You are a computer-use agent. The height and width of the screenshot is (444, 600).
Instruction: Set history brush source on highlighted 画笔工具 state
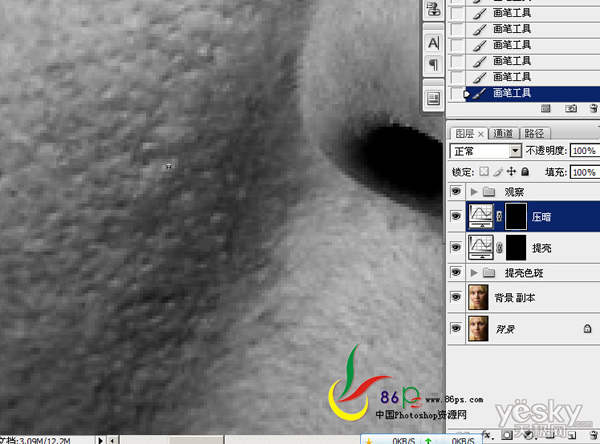point(457,93)
